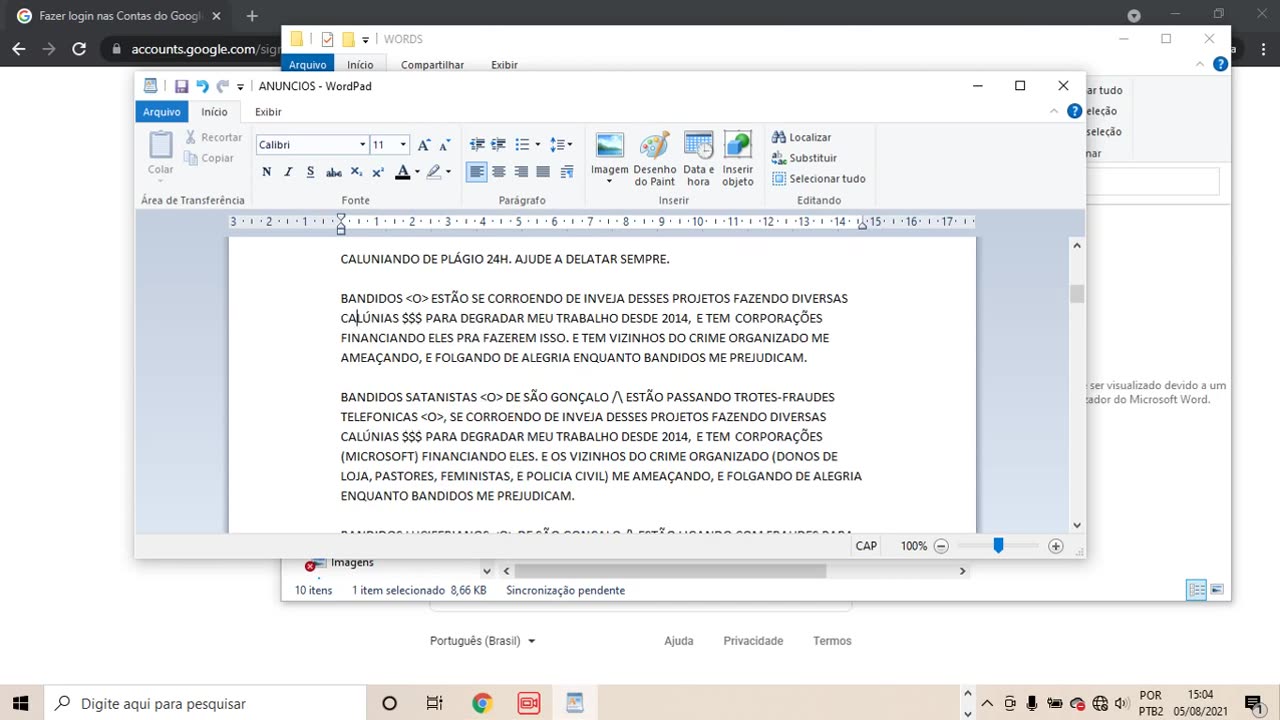Open WordPad help question mark icon
Viewport: 1280px width, 720px height.
[1074, 111]
